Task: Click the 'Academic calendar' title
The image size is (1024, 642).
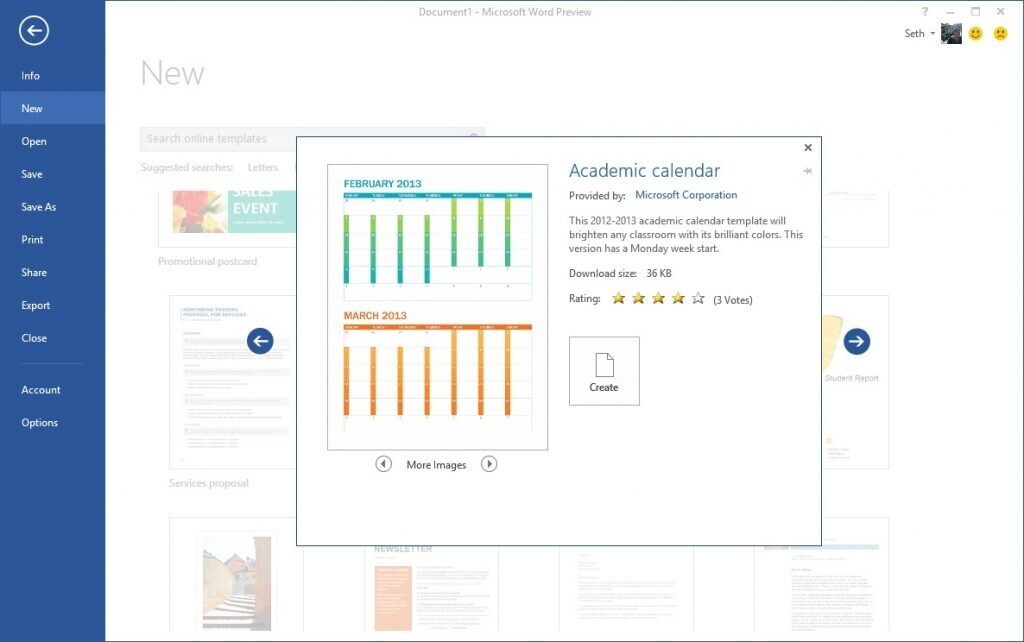Action: pos(644,170)
